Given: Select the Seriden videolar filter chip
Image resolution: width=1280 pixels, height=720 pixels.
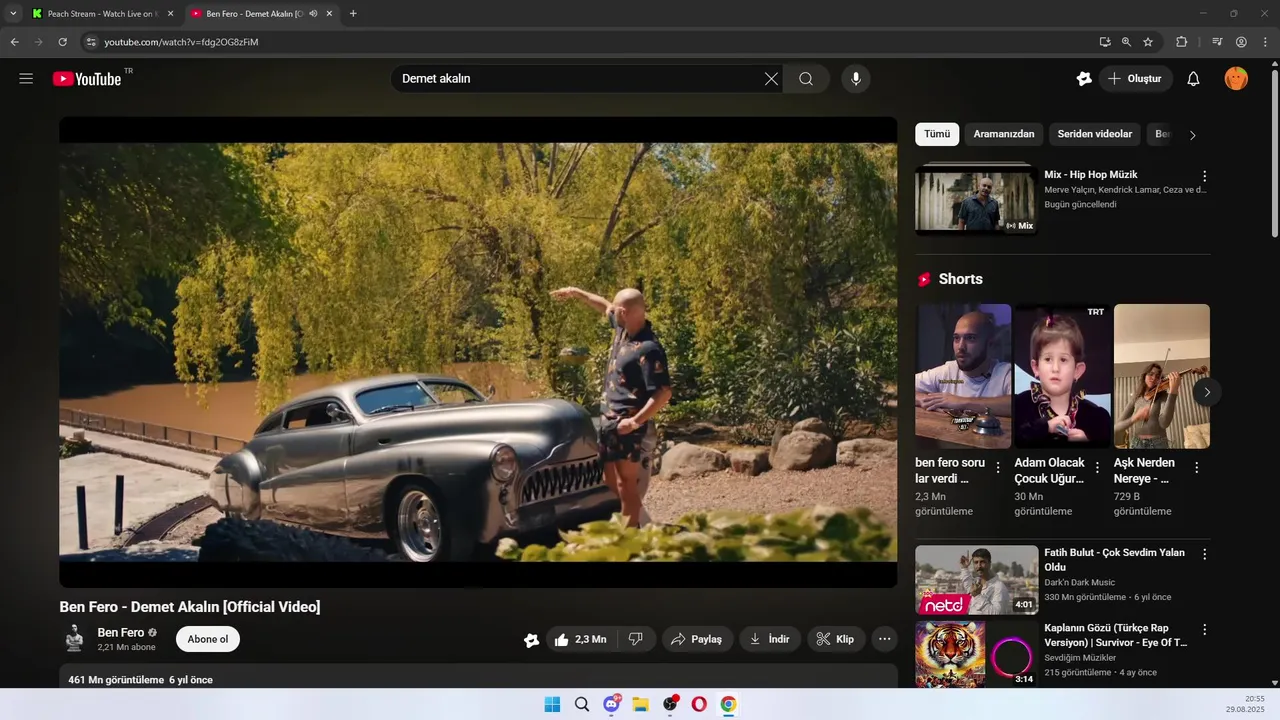Looking at the screenshot, I should pyautogui.click(x=1095, y=134).
